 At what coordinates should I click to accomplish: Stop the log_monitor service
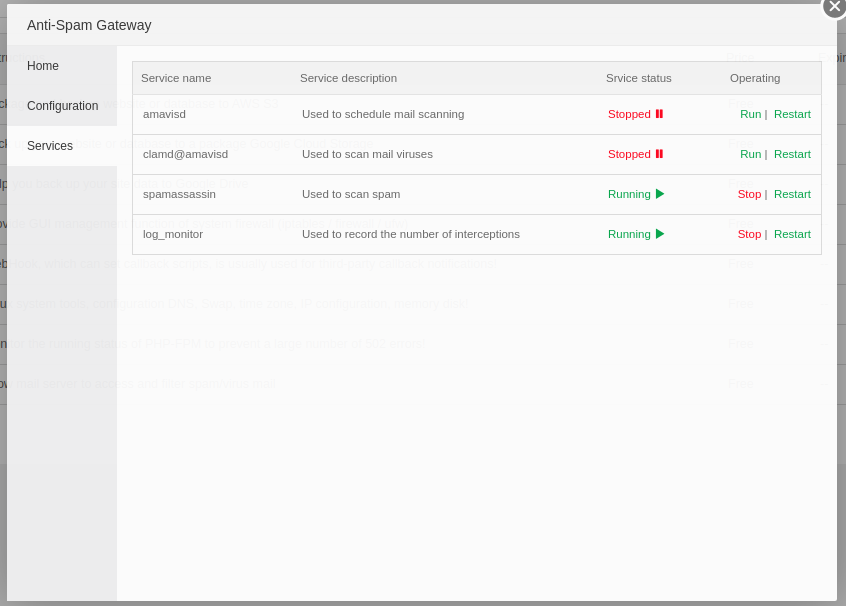coord(749,234)
